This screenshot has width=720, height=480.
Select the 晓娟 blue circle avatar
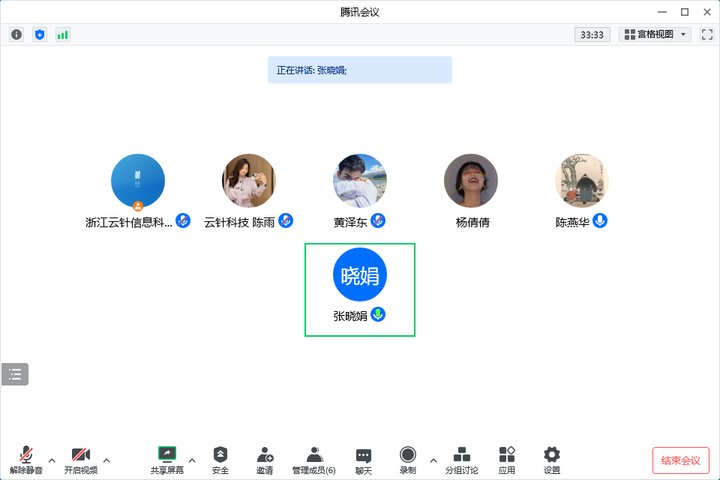(x=360, y=274)
